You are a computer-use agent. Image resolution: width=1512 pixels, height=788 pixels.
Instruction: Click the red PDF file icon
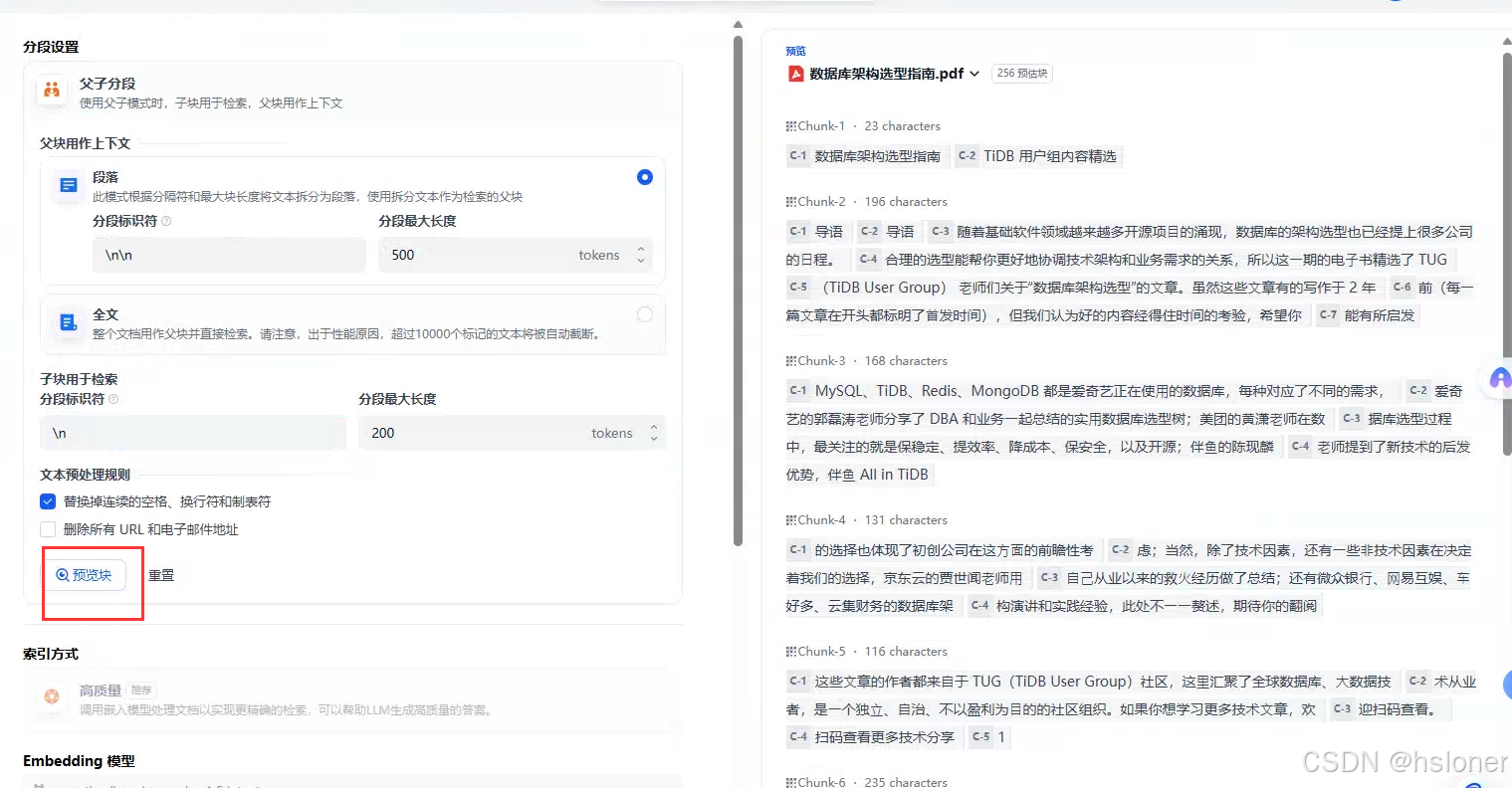pos(795,74)
